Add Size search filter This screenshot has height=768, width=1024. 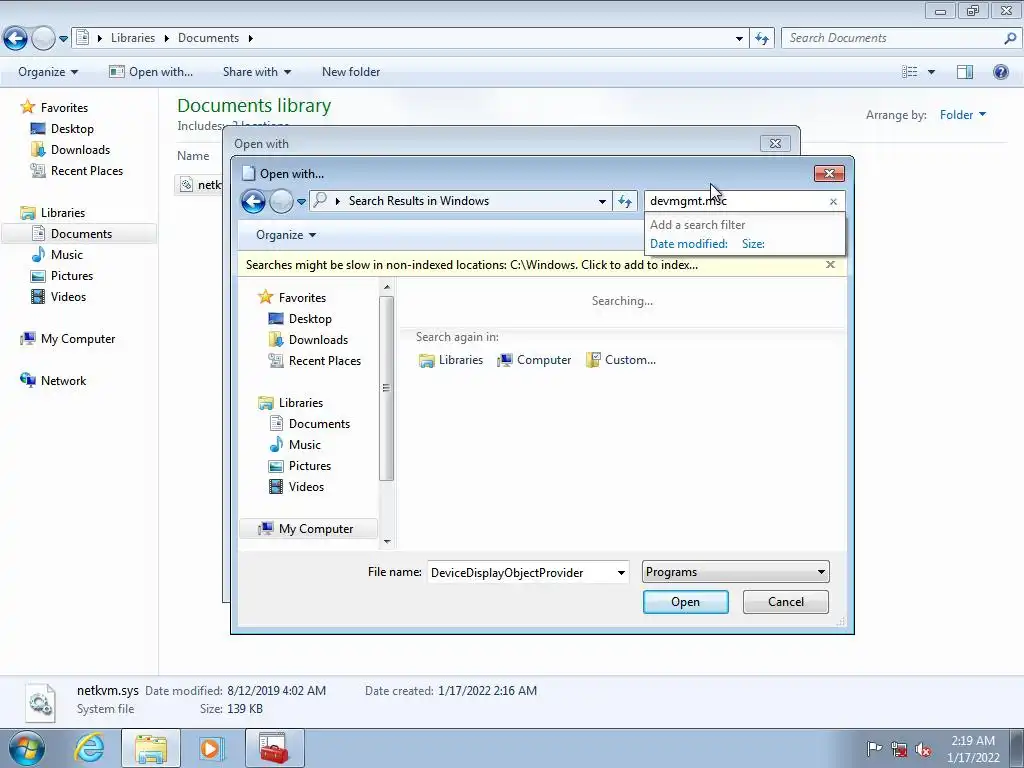753,244
